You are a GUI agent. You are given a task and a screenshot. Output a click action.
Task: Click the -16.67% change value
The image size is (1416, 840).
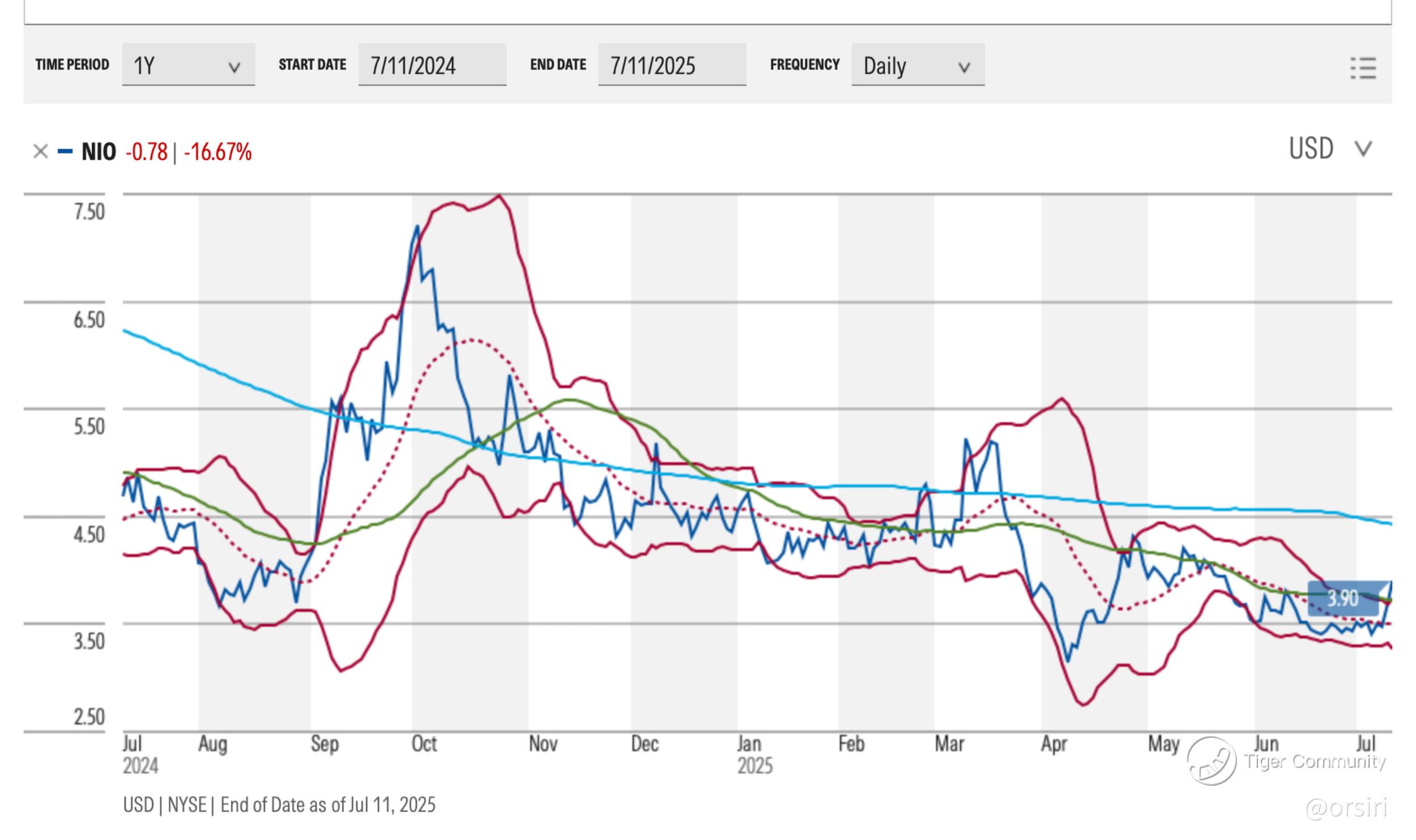click(217, 152)
